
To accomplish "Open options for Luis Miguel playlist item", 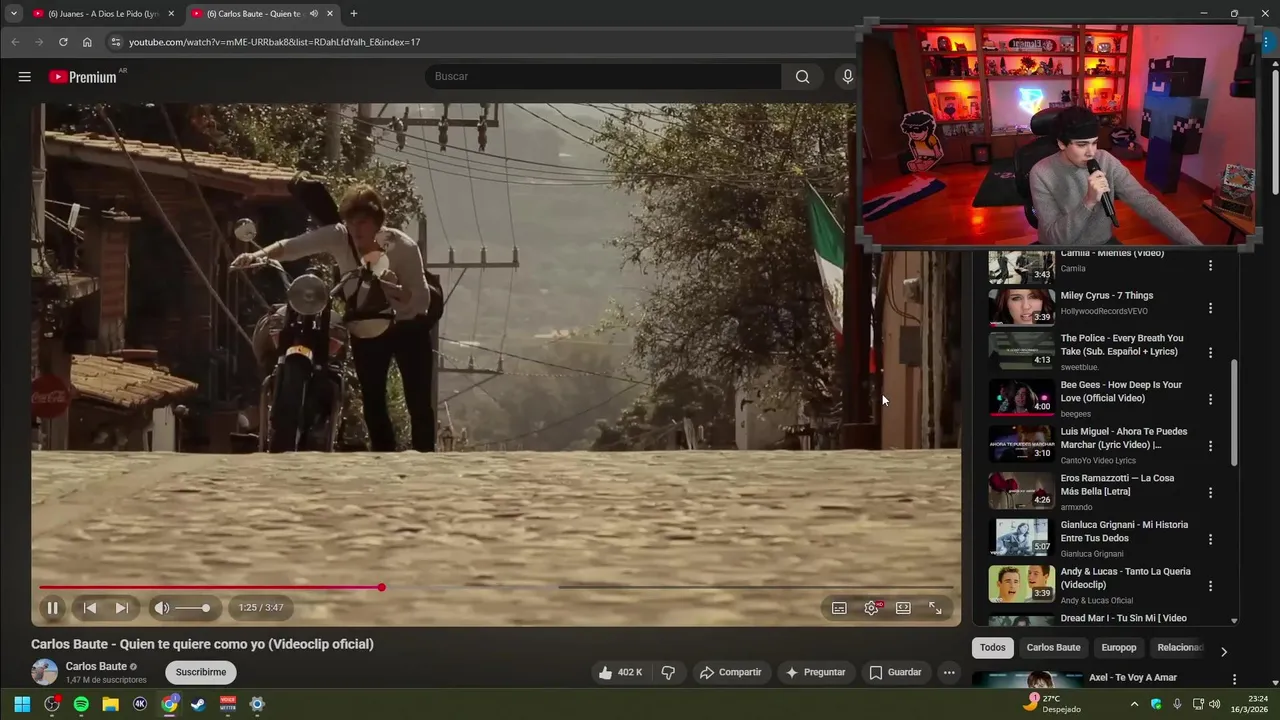I will point(1210,446).
